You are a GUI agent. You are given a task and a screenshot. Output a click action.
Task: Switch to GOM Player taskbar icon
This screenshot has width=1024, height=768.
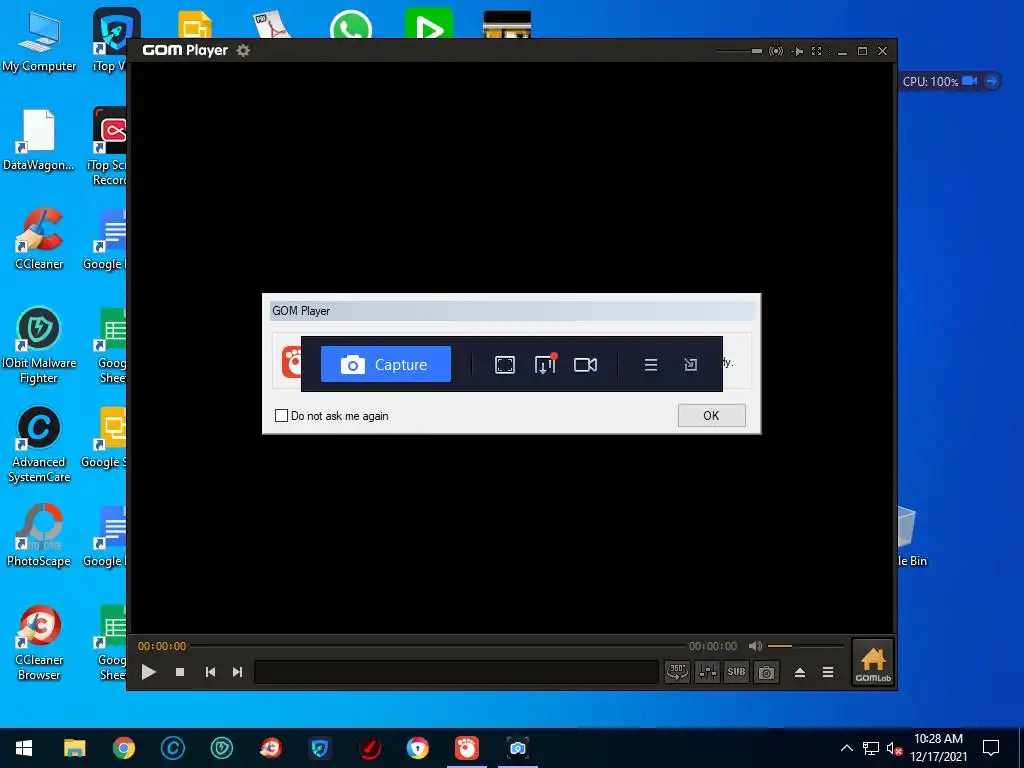466,748
